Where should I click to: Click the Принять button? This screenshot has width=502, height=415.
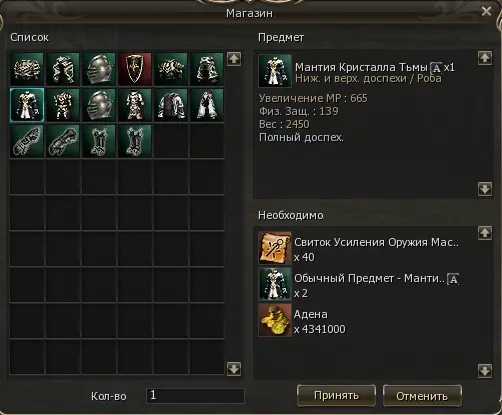(x=336, y=396)
